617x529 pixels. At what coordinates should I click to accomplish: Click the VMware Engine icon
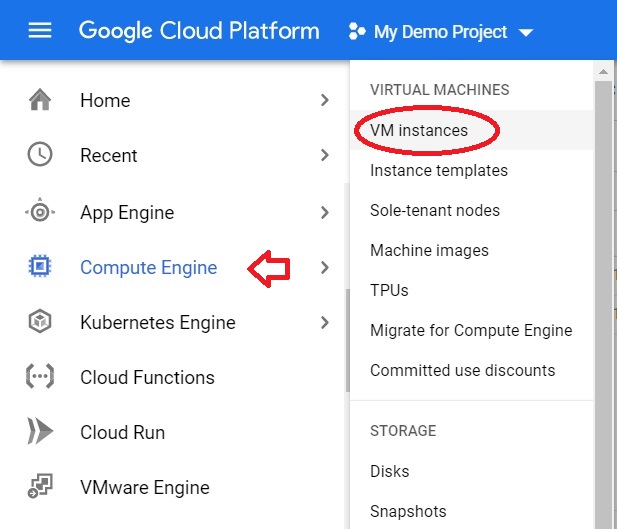pos(40,486)
